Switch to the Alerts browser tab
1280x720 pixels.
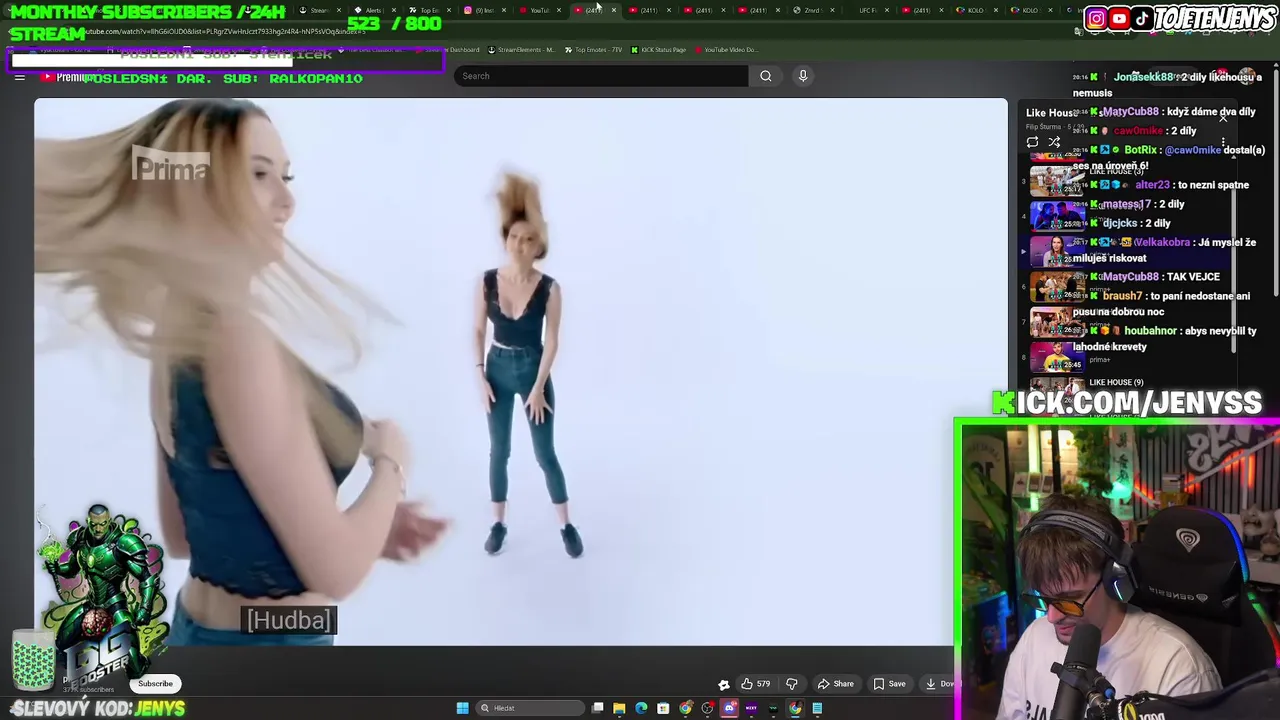[x=372, y=10]
